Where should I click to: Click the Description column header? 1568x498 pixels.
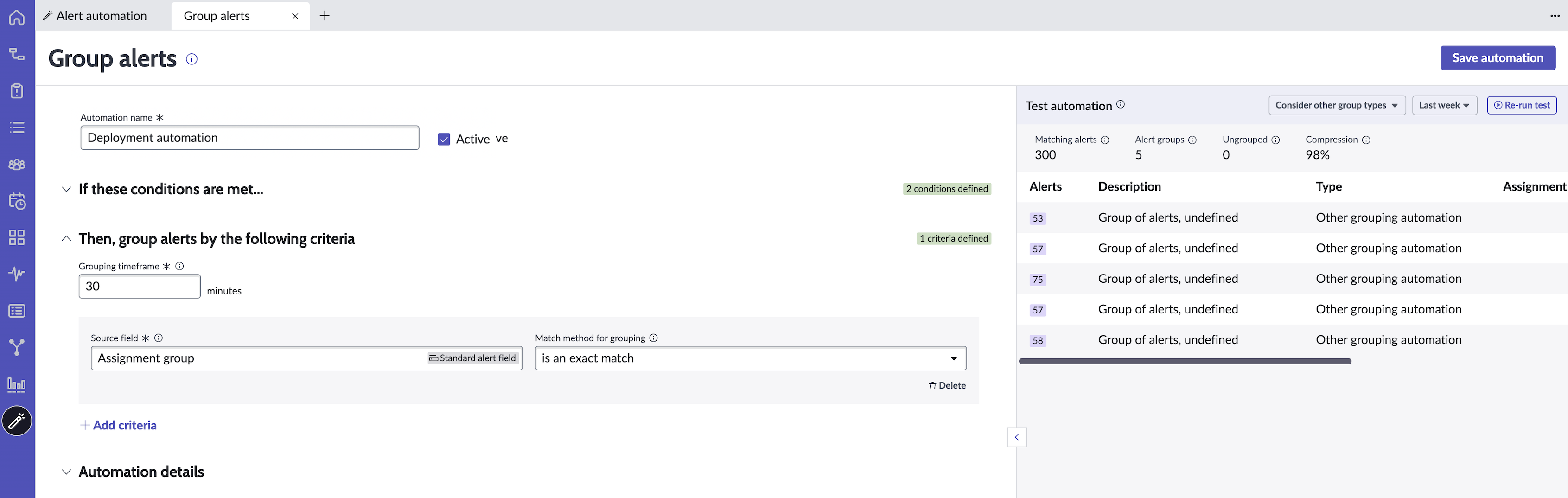point(1129,187)
